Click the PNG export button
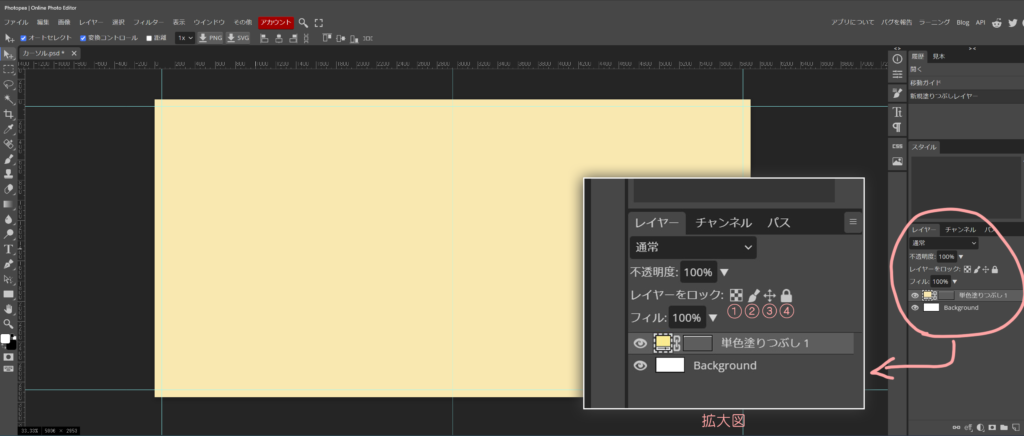 coord(210,38)
